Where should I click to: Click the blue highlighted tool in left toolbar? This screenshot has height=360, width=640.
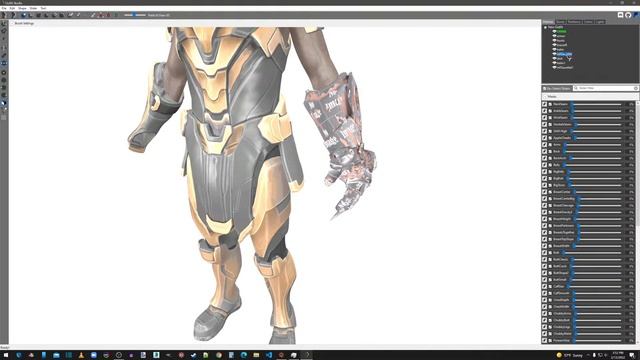click(x=4, y=64)
